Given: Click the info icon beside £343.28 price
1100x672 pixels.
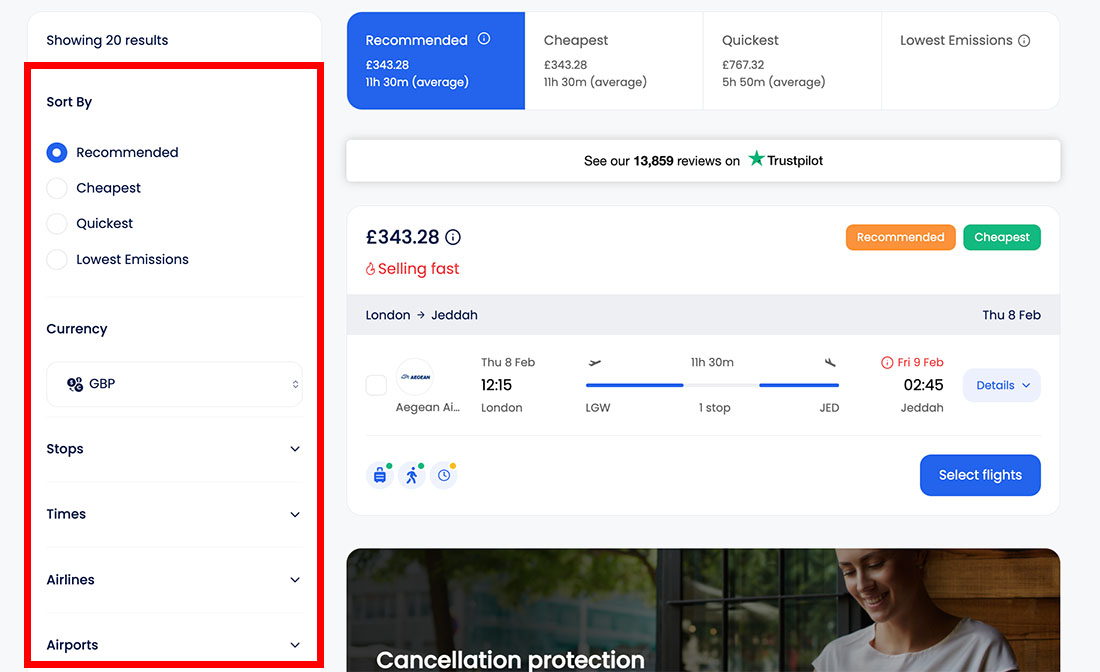Looking at the screenshot, I should (x=453, y=238).
